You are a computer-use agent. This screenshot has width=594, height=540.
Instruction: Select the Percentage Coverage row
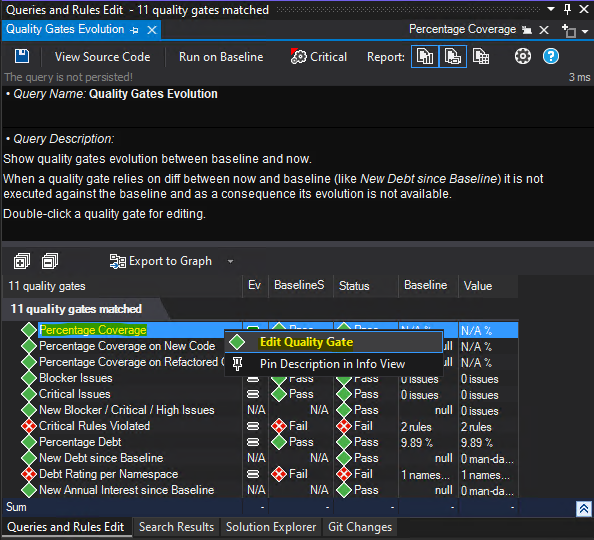tap(93, 330)
